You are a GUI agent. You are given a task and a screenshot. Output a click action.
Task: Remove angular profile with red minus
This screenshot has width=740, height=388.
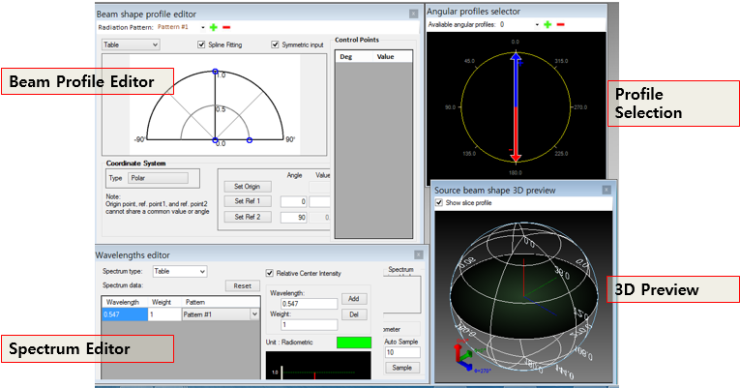561,25
